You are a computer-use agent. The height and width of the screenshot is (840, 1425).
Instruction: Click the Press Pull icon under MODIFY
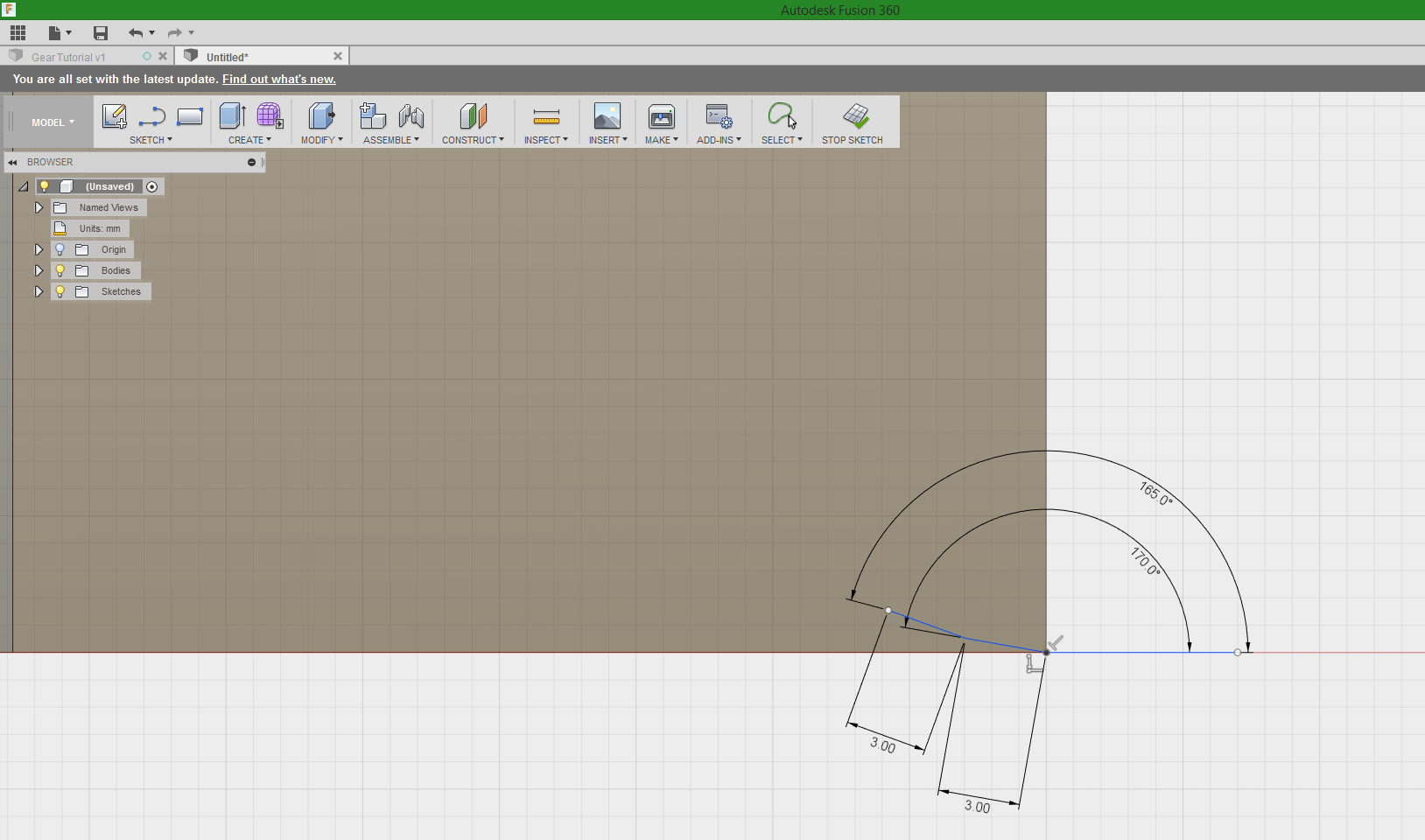(x=321, y=116)
